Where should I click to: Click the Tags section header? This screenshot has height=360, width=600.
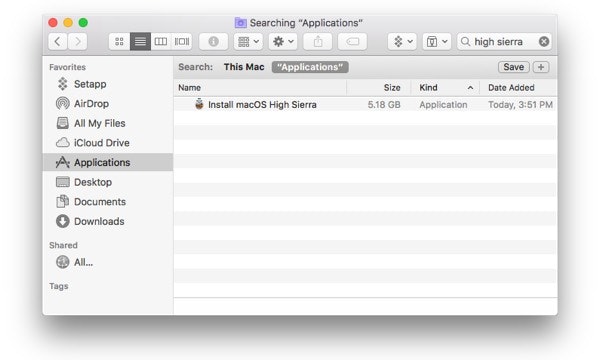[59, 286]
